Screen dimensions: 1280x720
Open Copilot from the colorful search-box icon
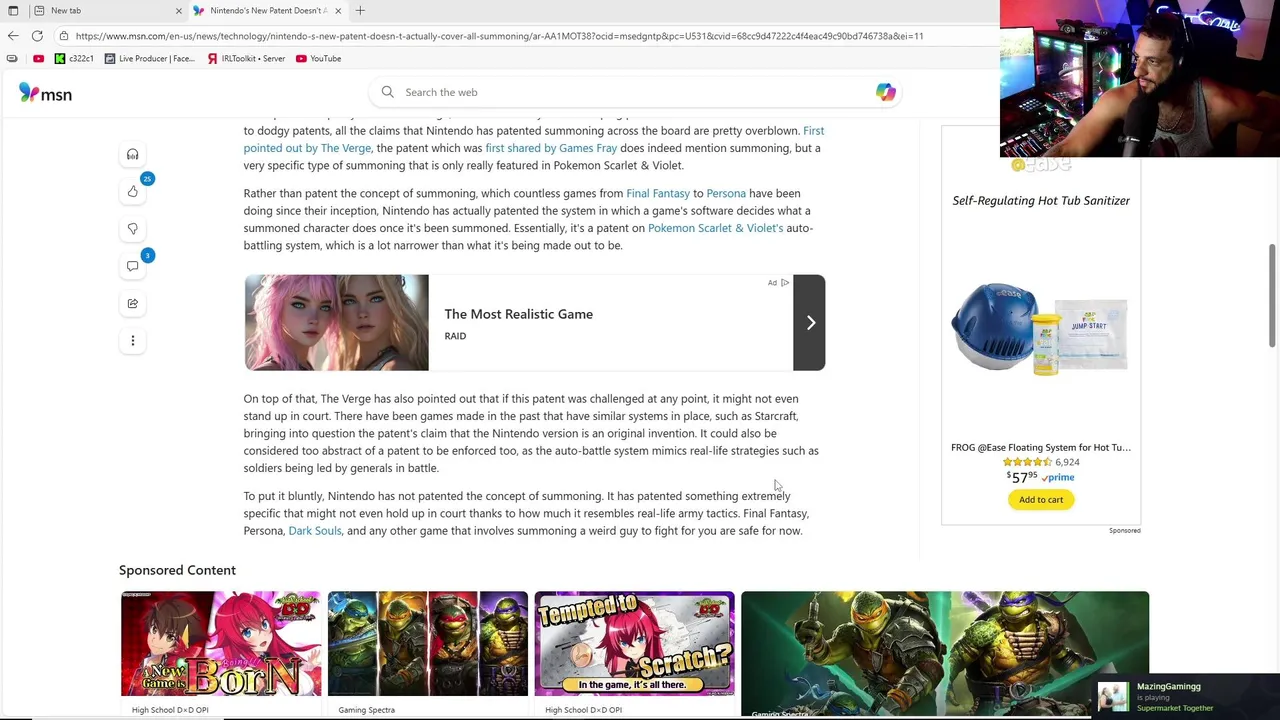pyautogui.click(x=885, y=92)
